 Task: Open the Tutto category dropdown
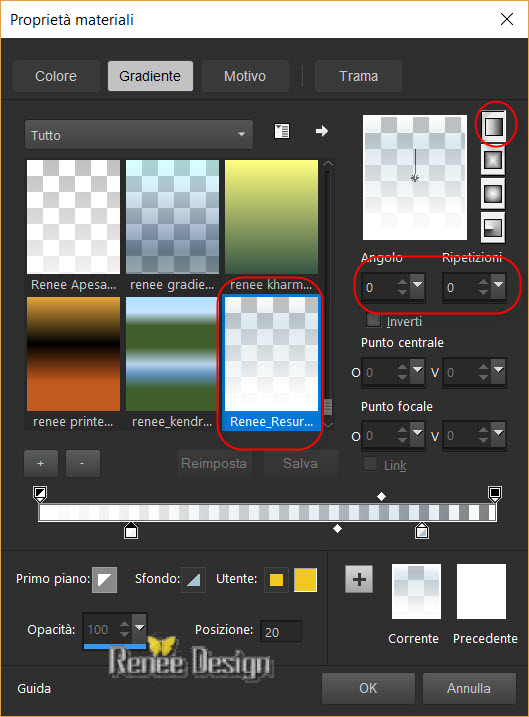(x=139, y=135)
